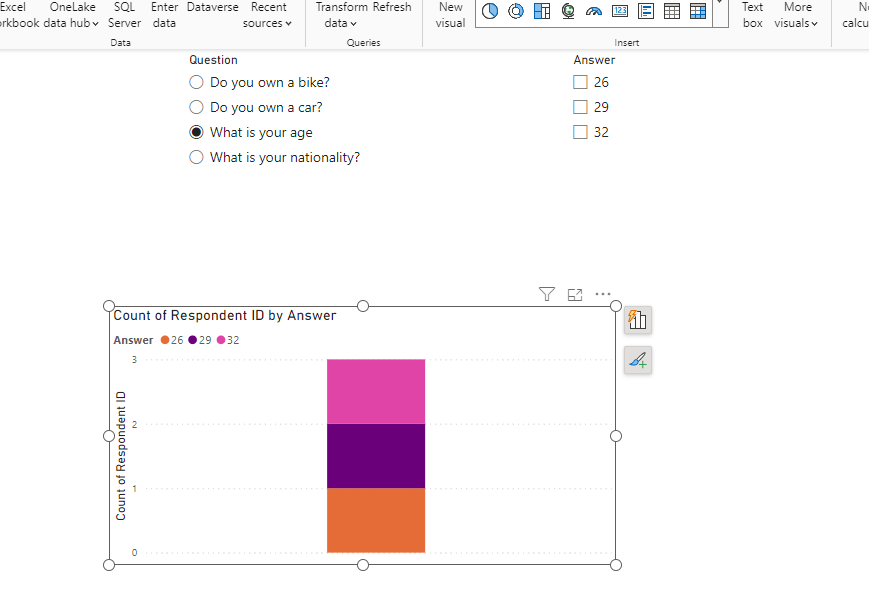Check the Answer 26 checkbox
Viewport: 869px width, 610px height.
click(580, 82)
